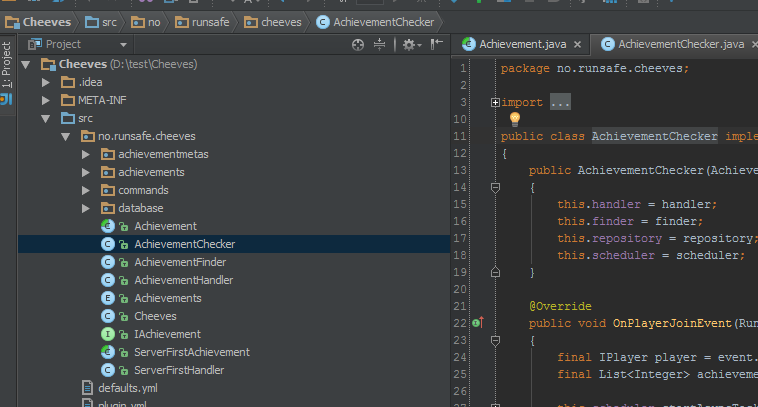Click the class icon on Achievement.java tab

pos(468,44)
